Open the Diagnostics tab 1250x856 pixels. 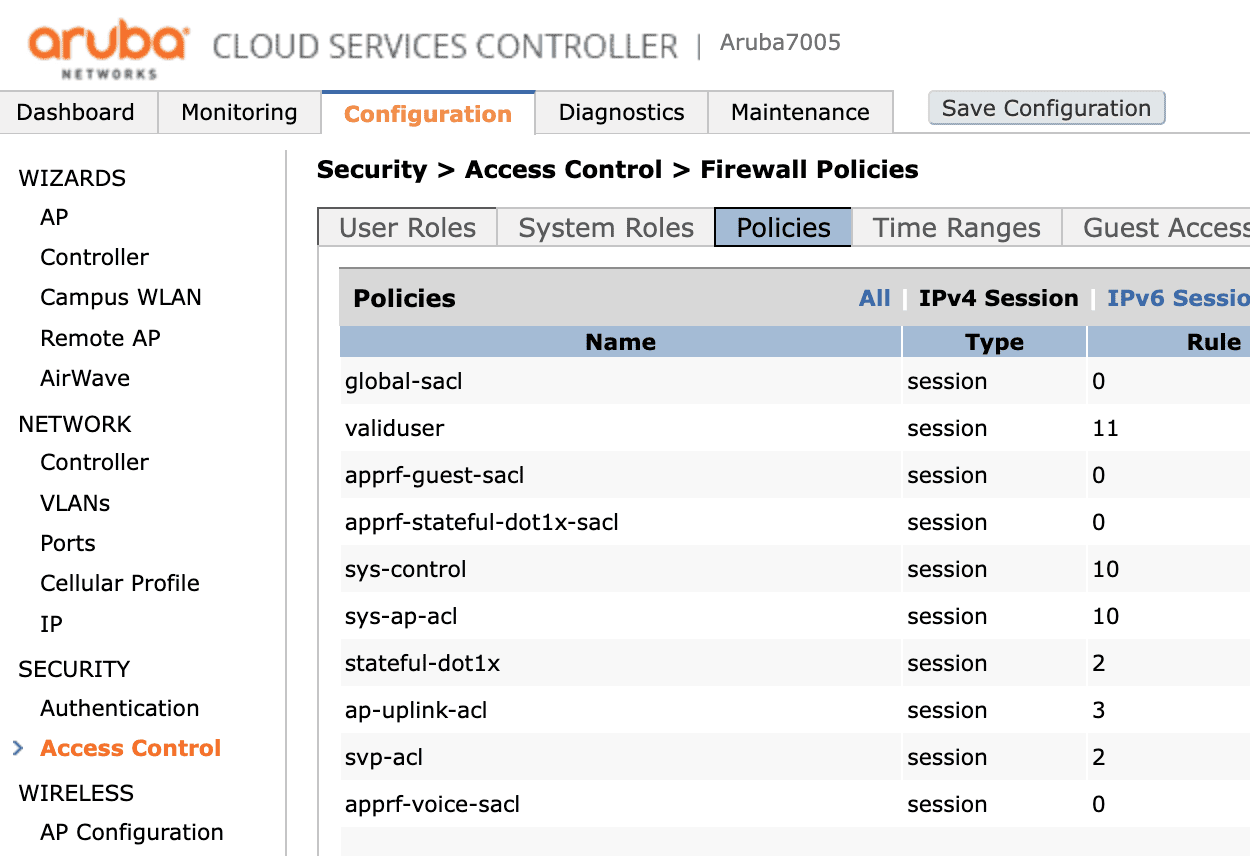(621, 112)
